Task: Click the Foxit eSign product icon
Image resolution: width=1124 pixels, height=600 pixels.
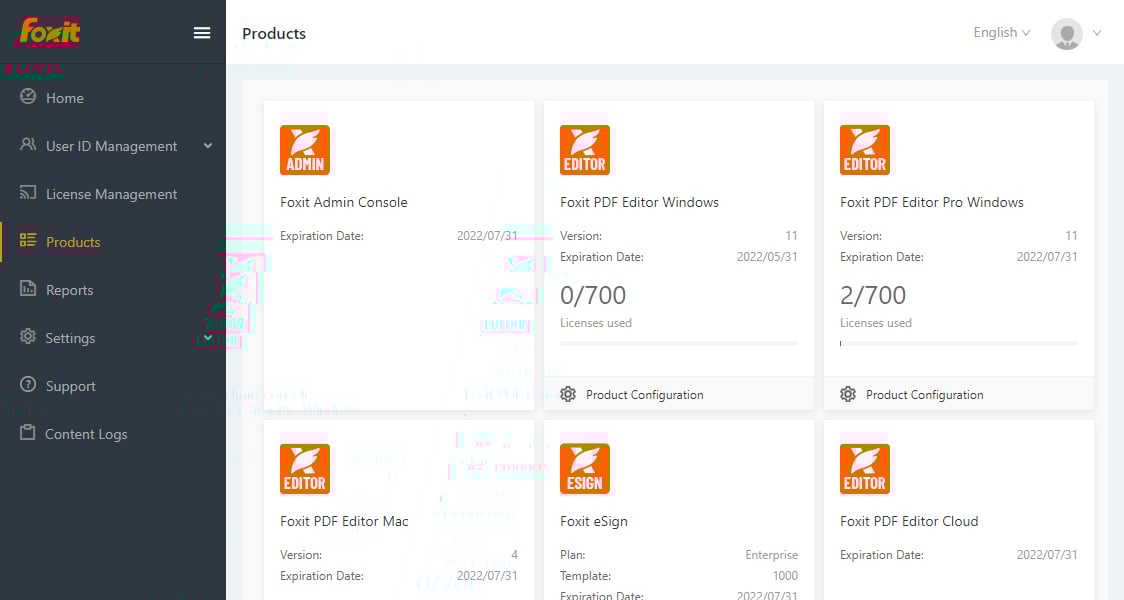Action: click(585, 469)
